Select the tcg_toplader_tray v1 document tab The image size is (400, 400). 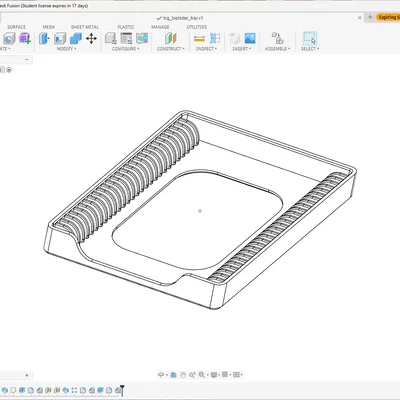coord(180,18)
